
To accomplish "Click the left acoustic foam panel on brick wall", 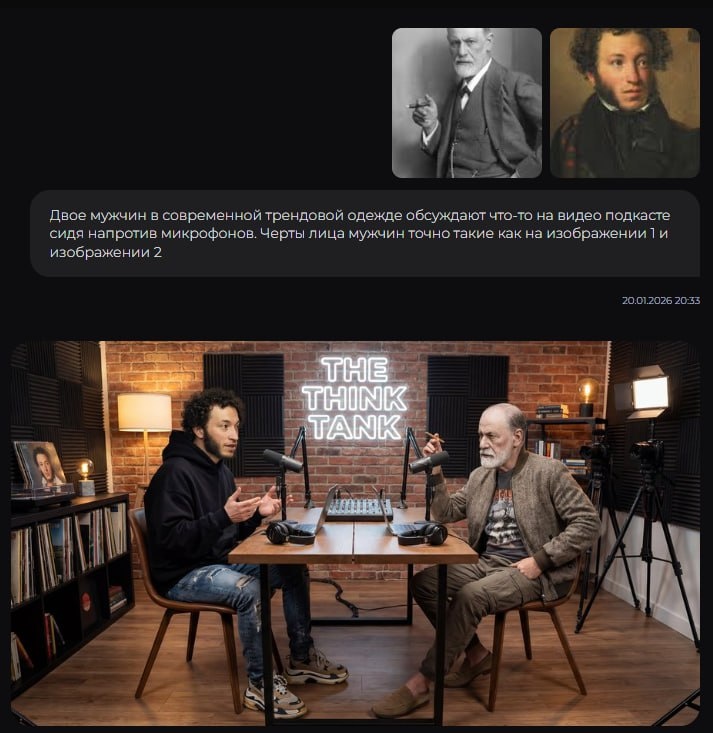I will [x=244, y=415].
